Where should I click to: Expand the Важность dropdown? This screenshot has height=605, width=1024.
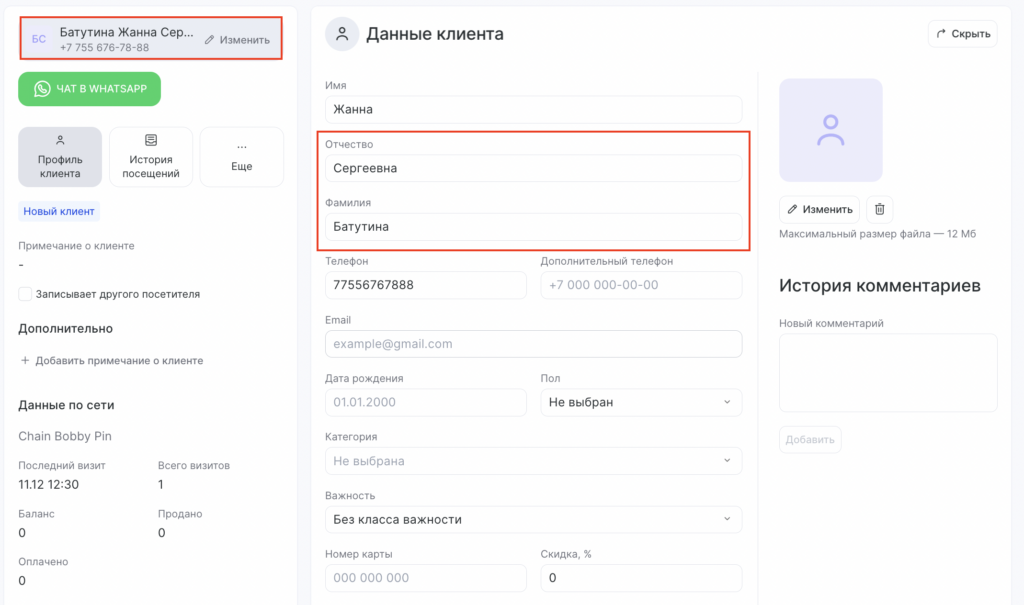(533, 520)
